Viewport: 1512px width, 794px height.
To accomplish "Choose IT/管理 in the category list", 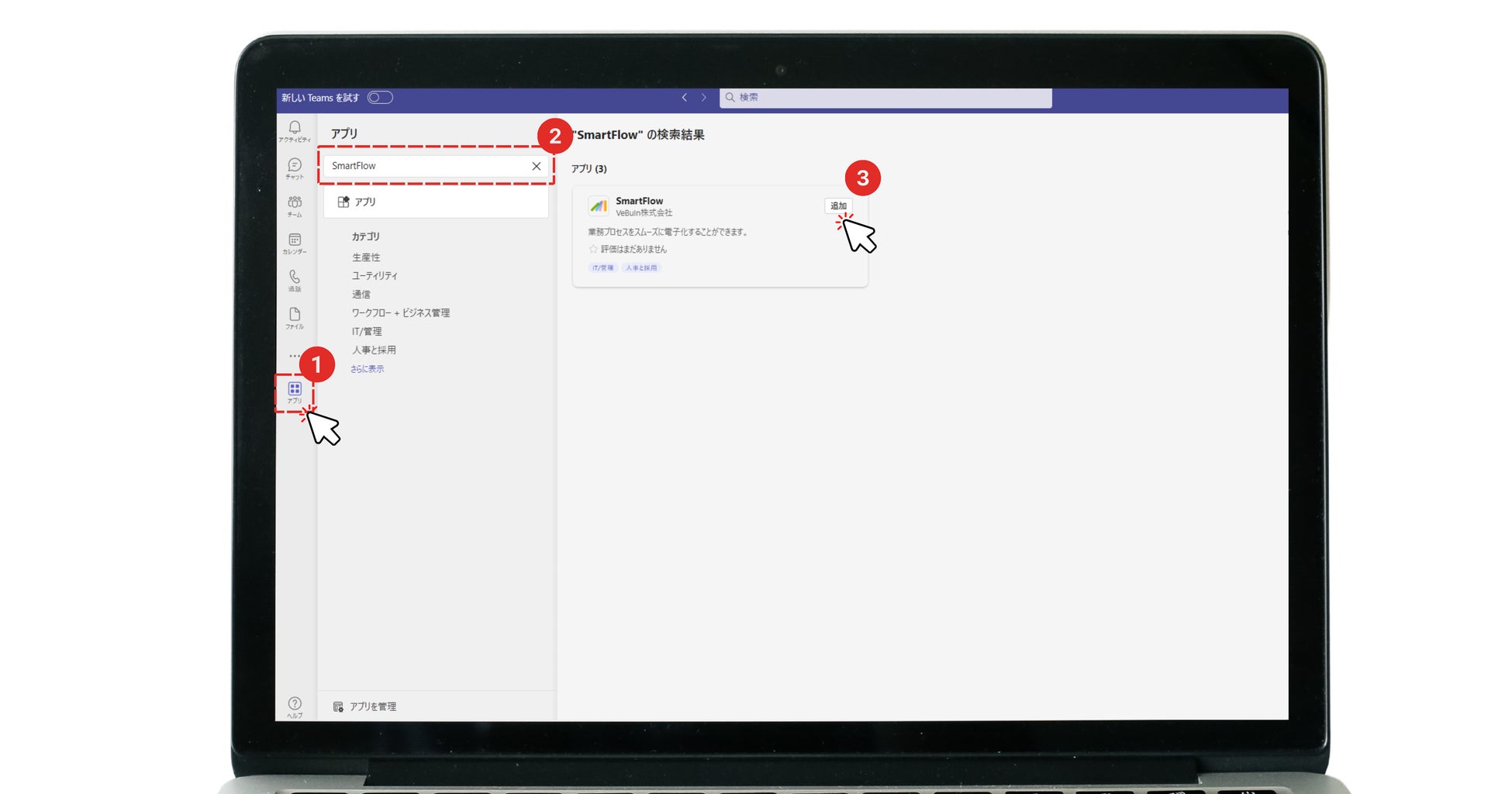I will pos(367,331).
